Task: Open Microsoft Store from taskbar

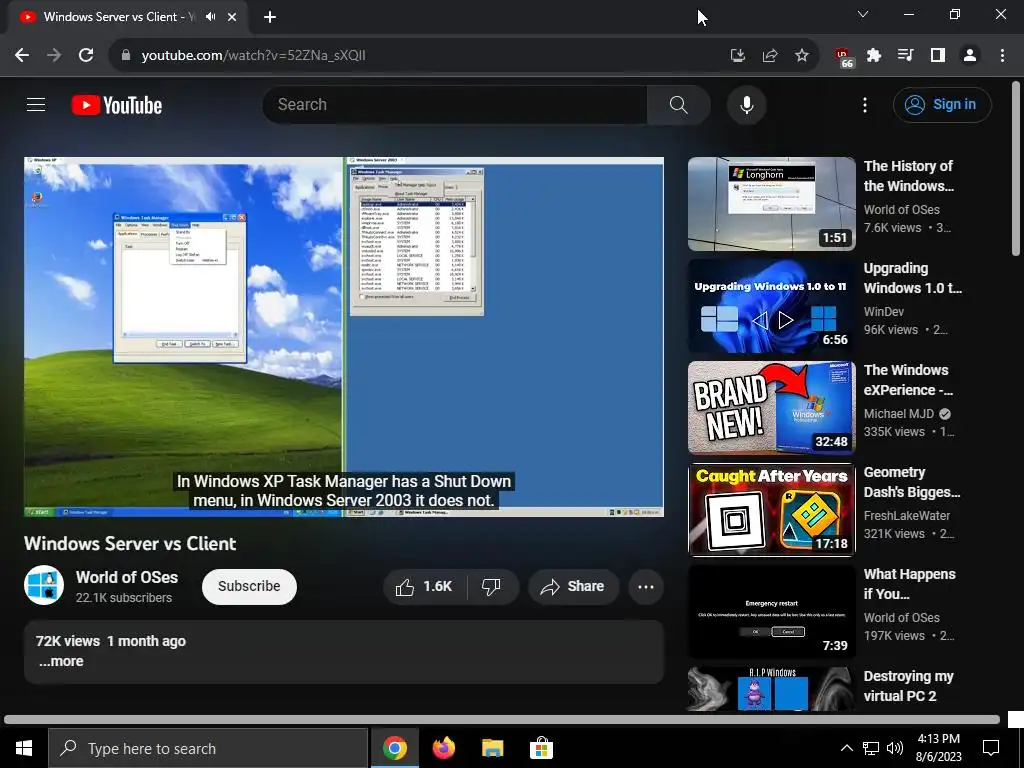Action: pos(541,748)
